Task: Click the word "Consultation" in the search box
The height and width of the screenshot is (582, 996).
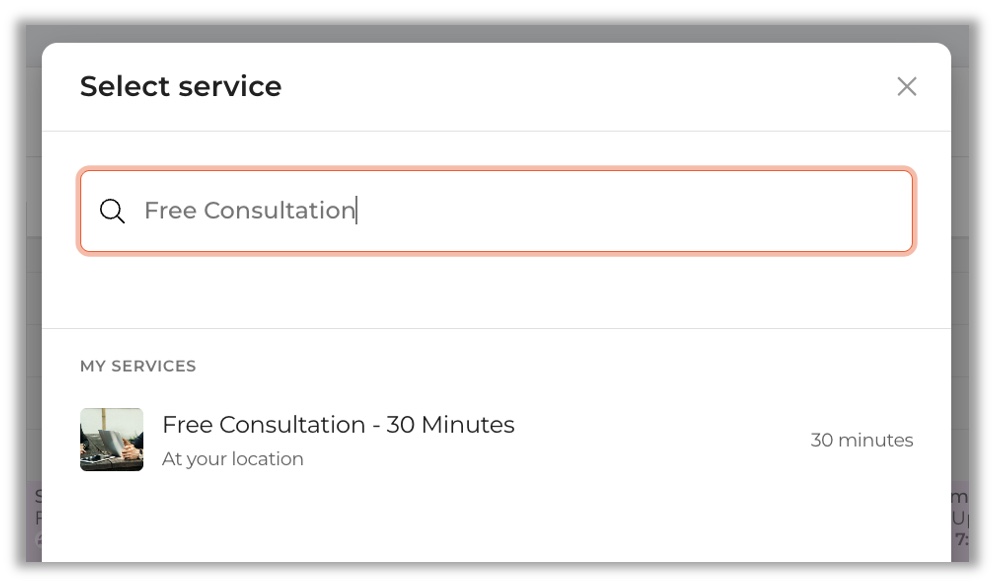Action: [x=279, y=211]
